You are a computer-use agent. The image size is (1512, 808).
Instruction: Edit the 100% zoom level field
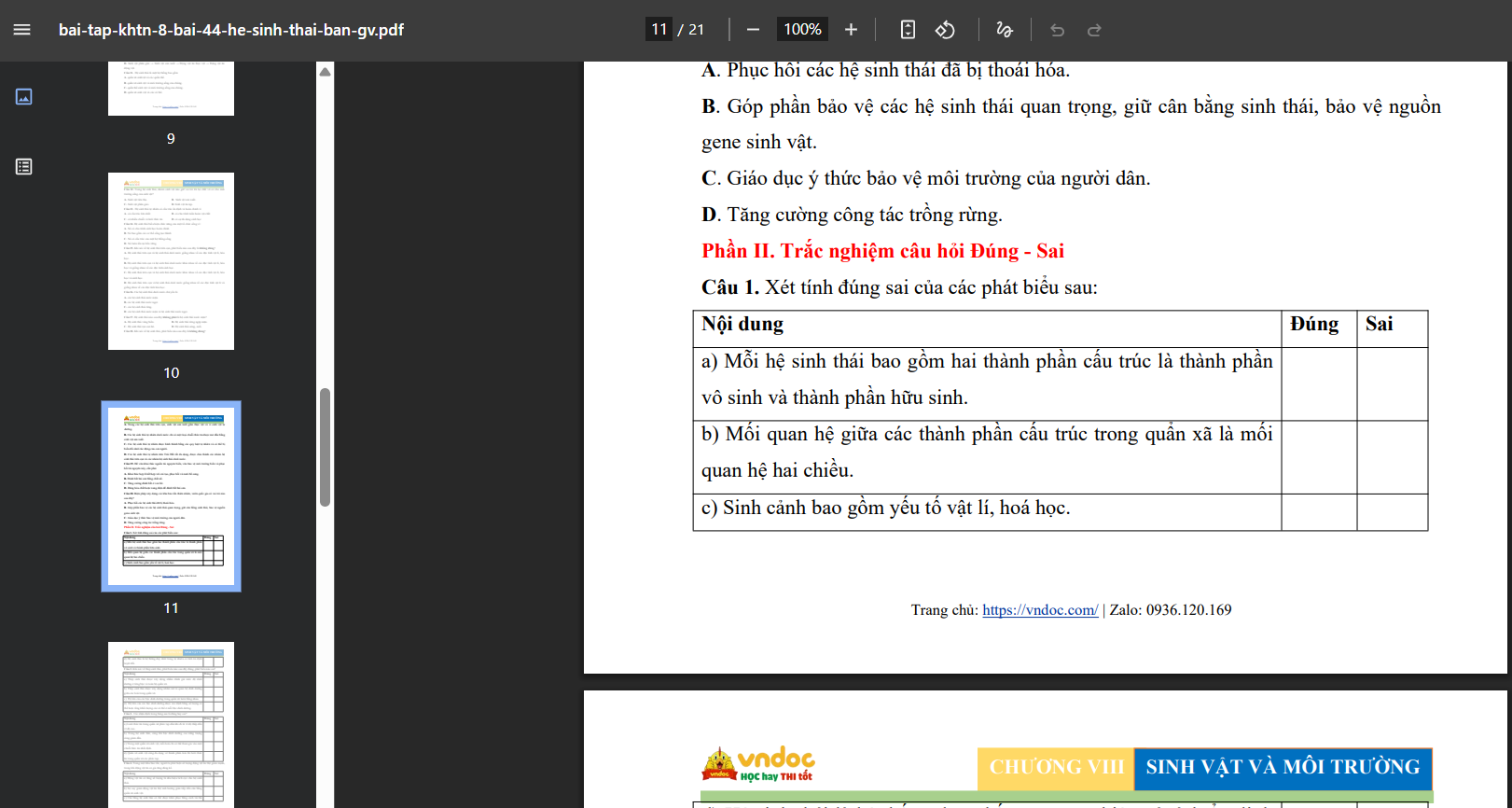(x=802, y=30)
